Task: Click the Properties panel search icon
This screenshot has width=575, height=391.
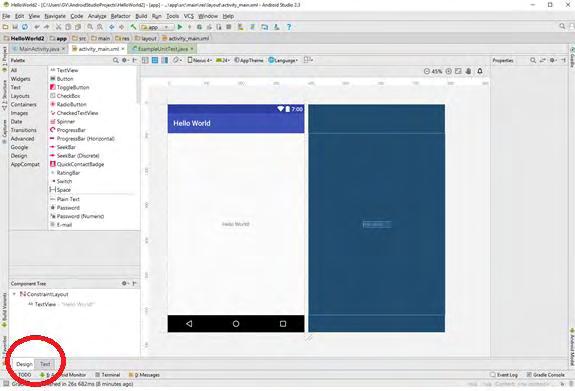Action: pos(533,60)
